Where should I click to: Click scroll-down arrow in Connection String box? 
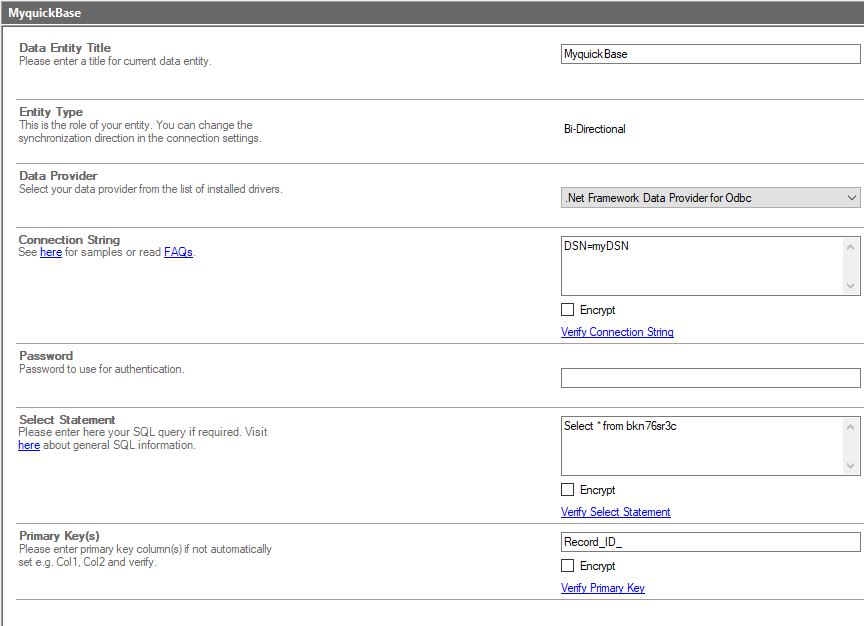[851, 286]
